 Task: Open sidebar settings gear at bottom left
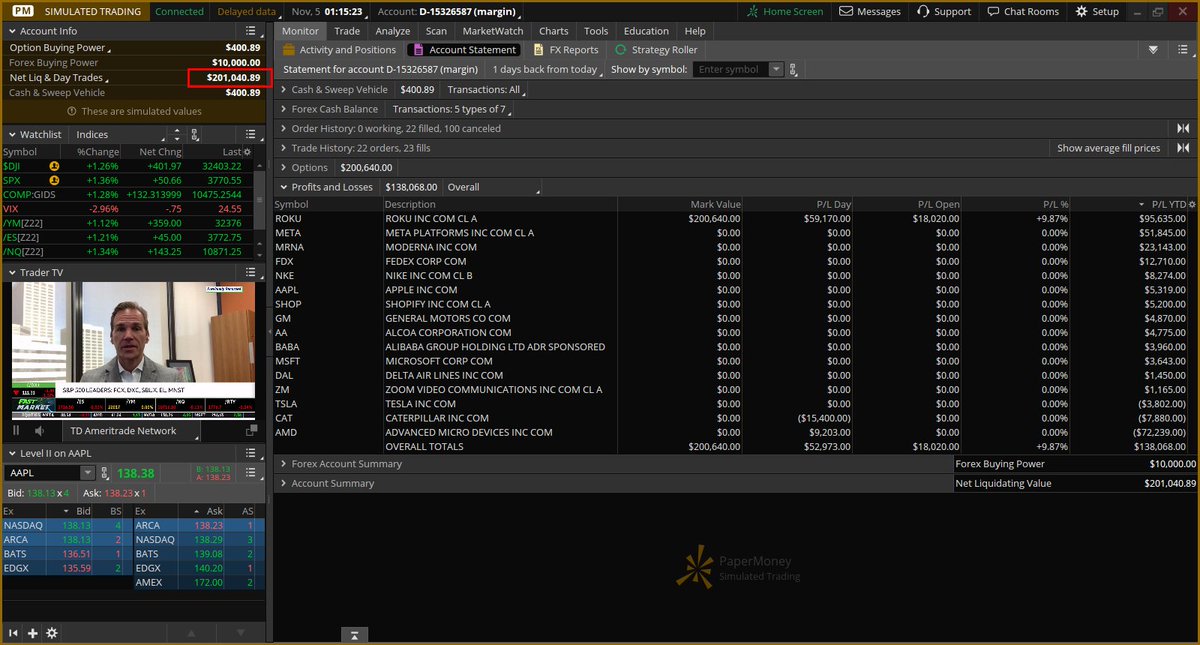coord(52,633)
